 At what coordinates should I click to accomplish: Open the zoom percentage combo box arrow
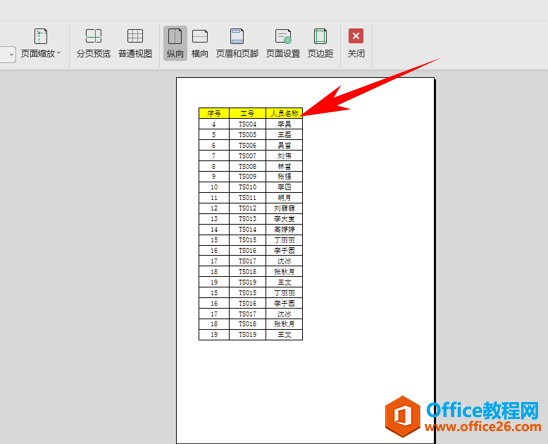point(12,55)
